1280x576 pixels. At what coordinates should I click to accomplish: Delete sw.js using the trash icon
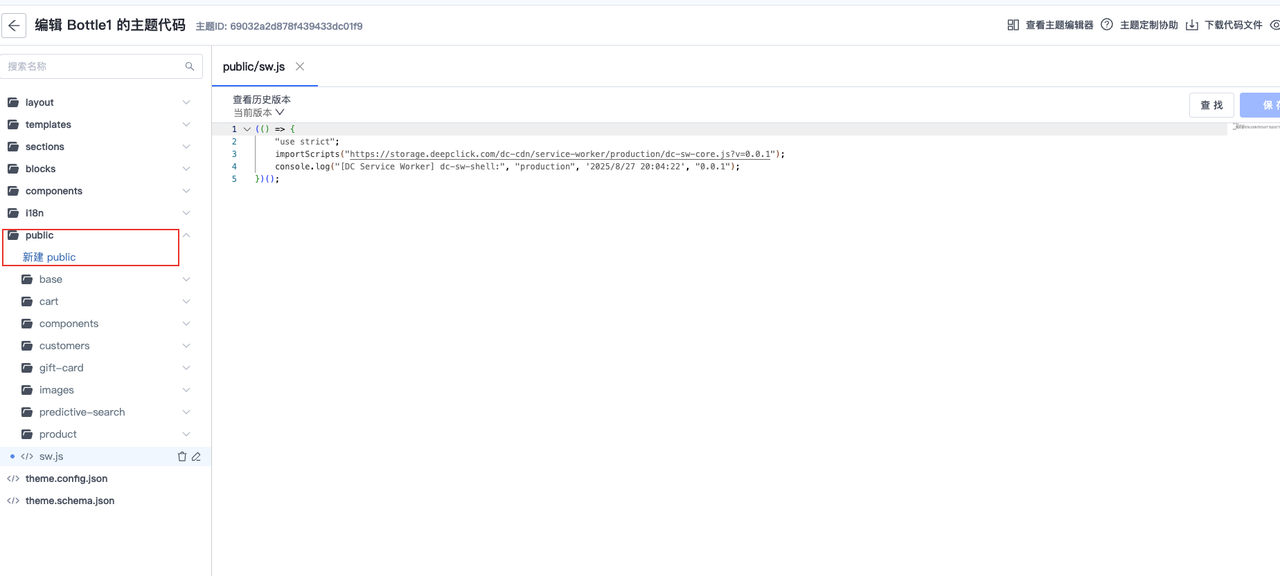[182, 457]
